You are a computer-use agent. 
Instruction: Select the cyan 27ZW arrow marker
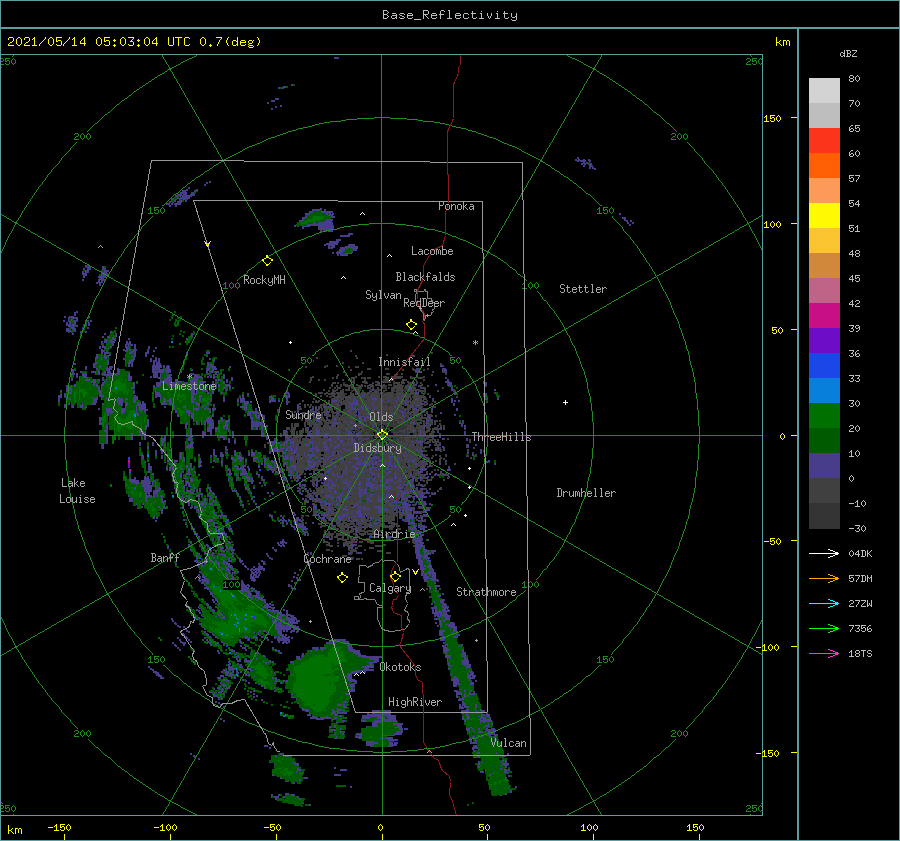[x=824, y=603]
